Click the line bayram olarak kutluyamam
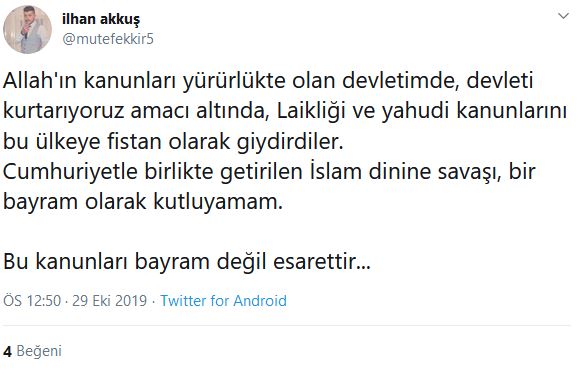The width and height of the screenshot is (581, 370). click(x=143, y=202)
